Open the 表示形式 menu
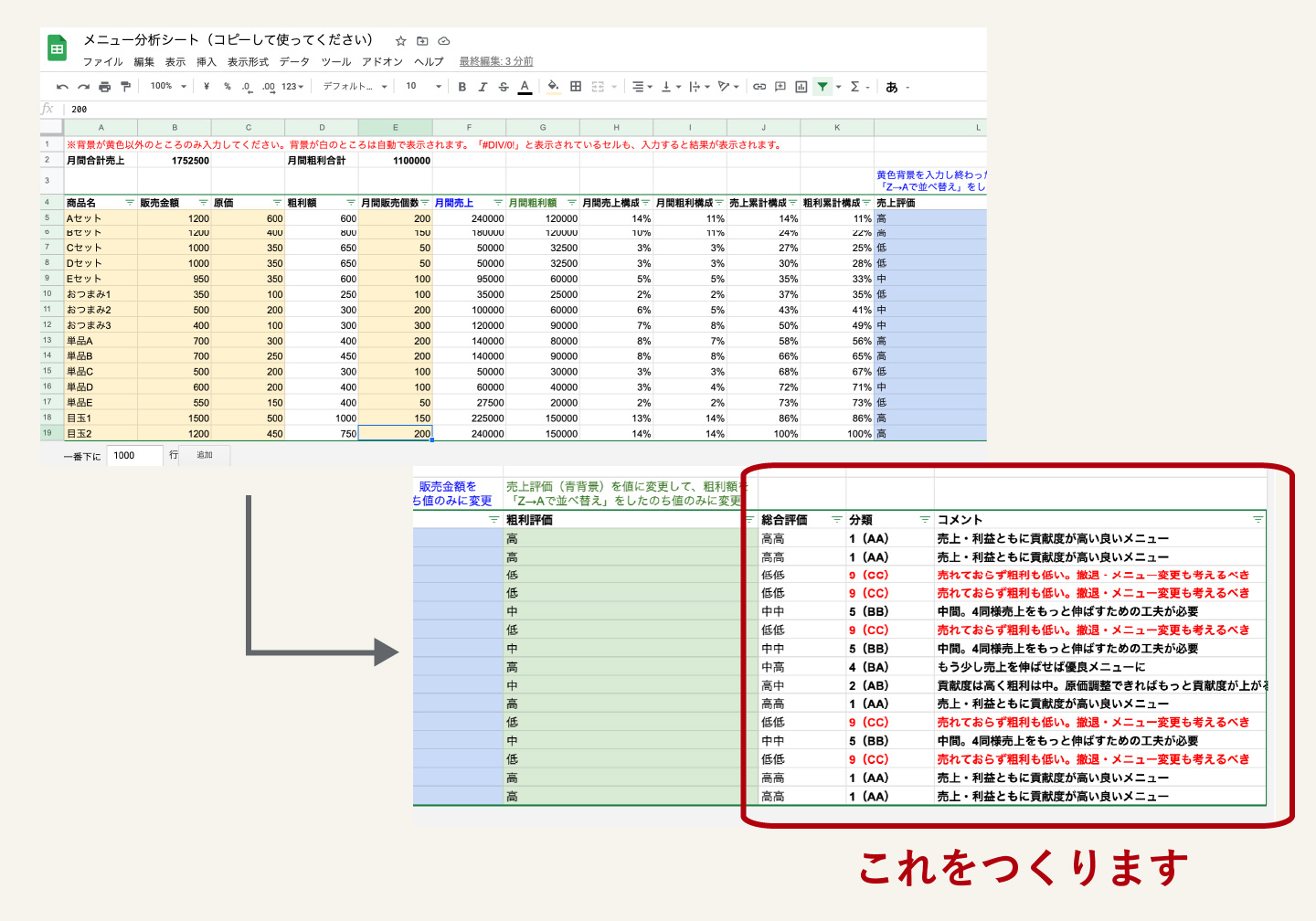Viewport: 1316px width, 921px height. point(249,62)
